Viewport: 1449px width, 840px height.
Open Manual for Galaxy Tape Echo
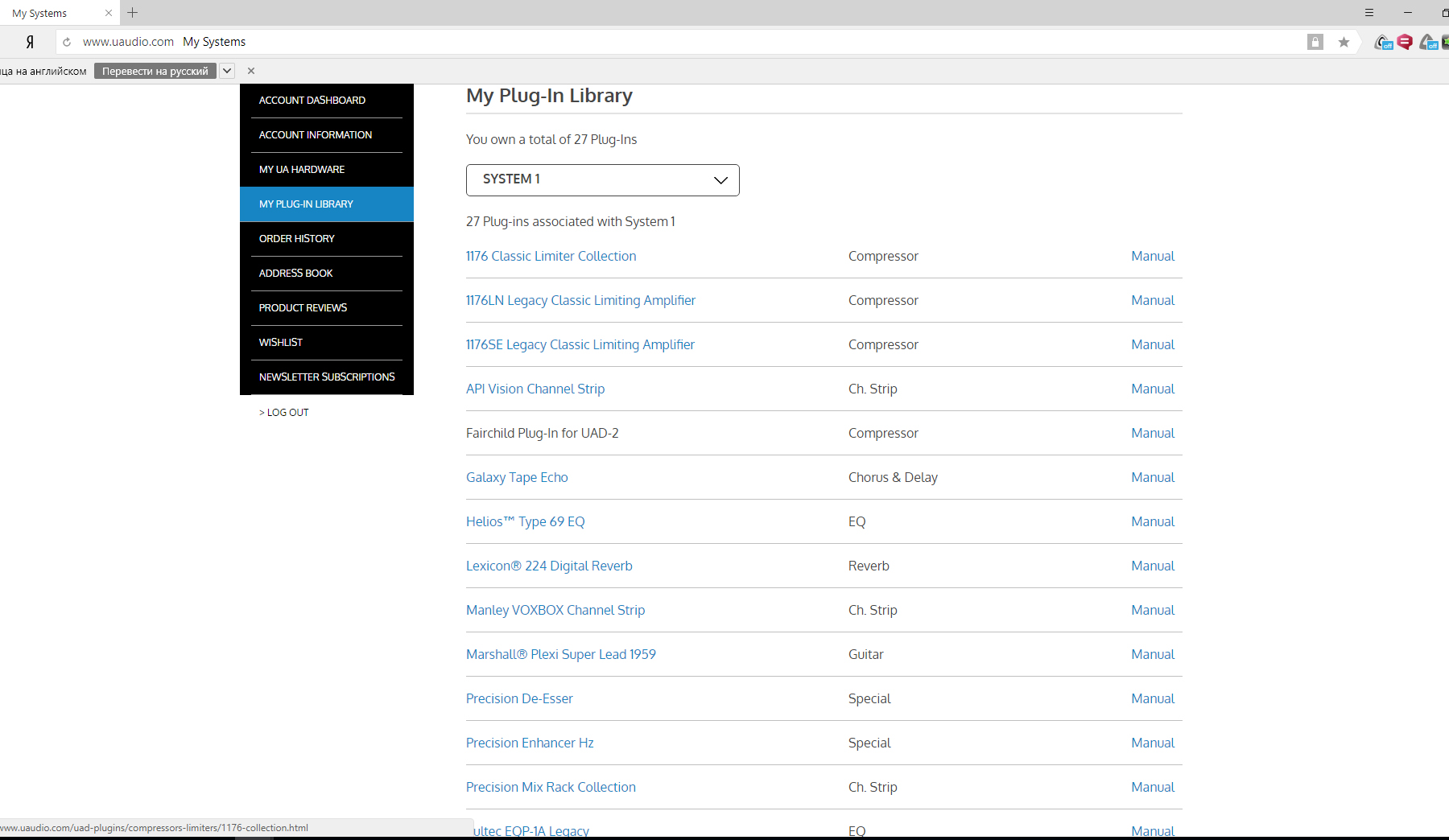(x=1153, y=477)
